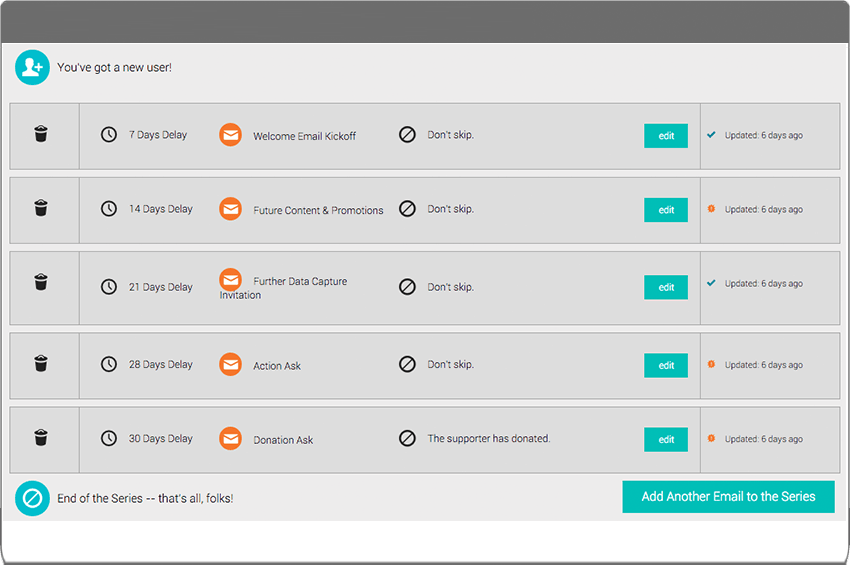Delete the Donation Ask email using trash icon
The image size is (853, 570).
41,437
